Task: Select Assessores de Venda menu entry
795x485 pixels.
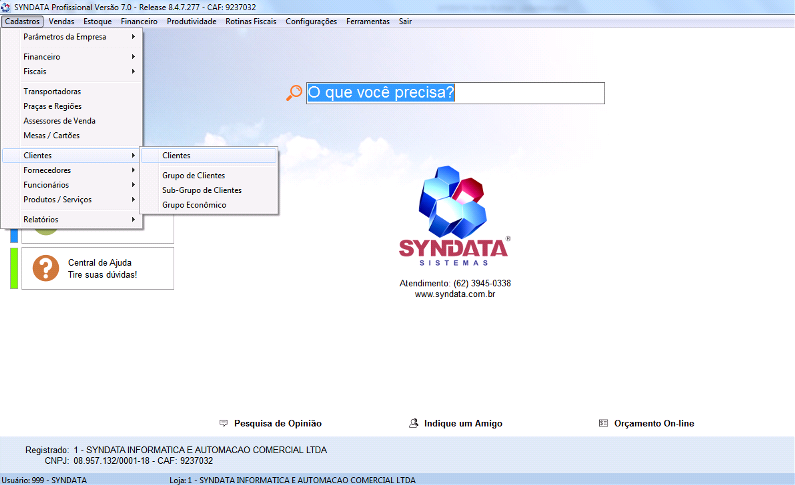Action: pyautogui.click(x=72, y=121)
